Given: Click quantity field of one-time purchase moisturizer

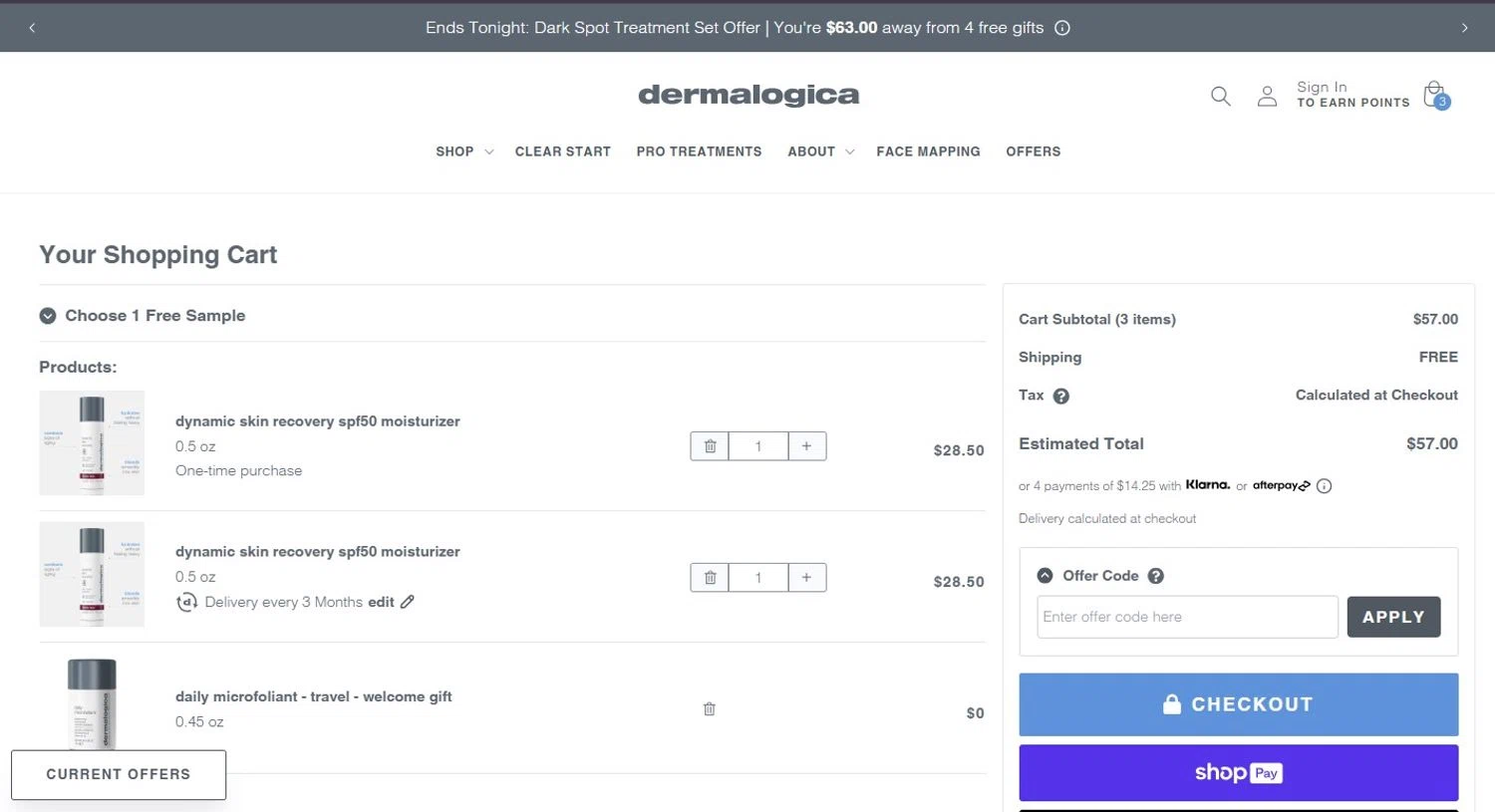Looking at the screenshot, I should (x=757, y=446).
